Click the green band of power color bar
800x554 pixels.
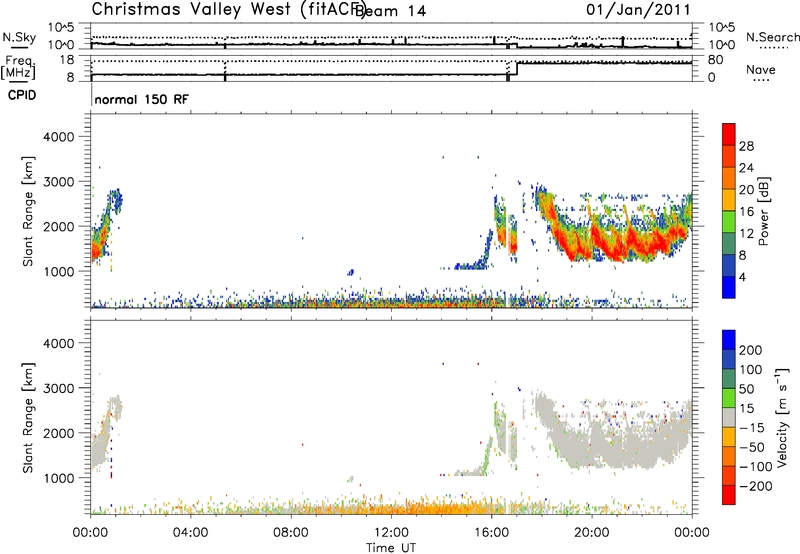(x=729, y=221)
